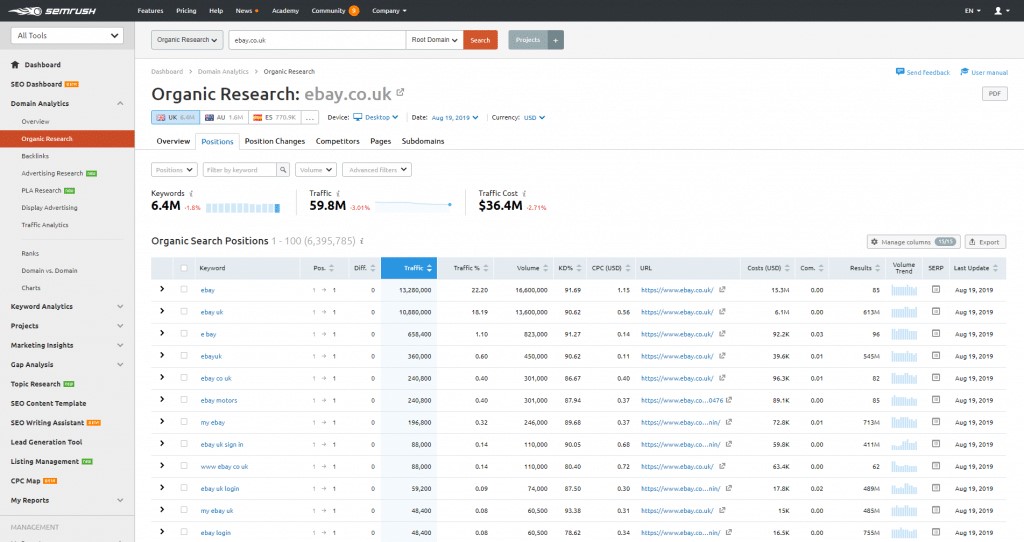Image resolution: width=1024 pixels, height=542 pixels.
Task: Click Traffic trend sparkline
Action: (414, 206)
